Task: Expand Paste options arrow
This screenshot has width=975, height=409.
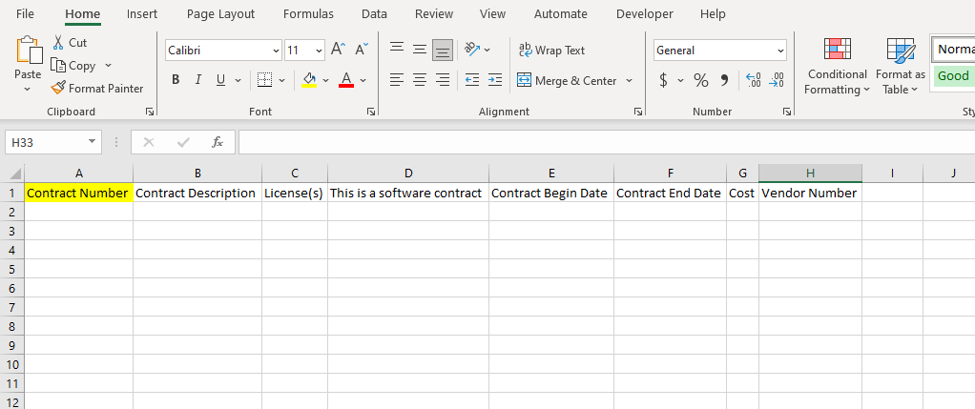Action: pyautogui.click(x=27, y=89)
